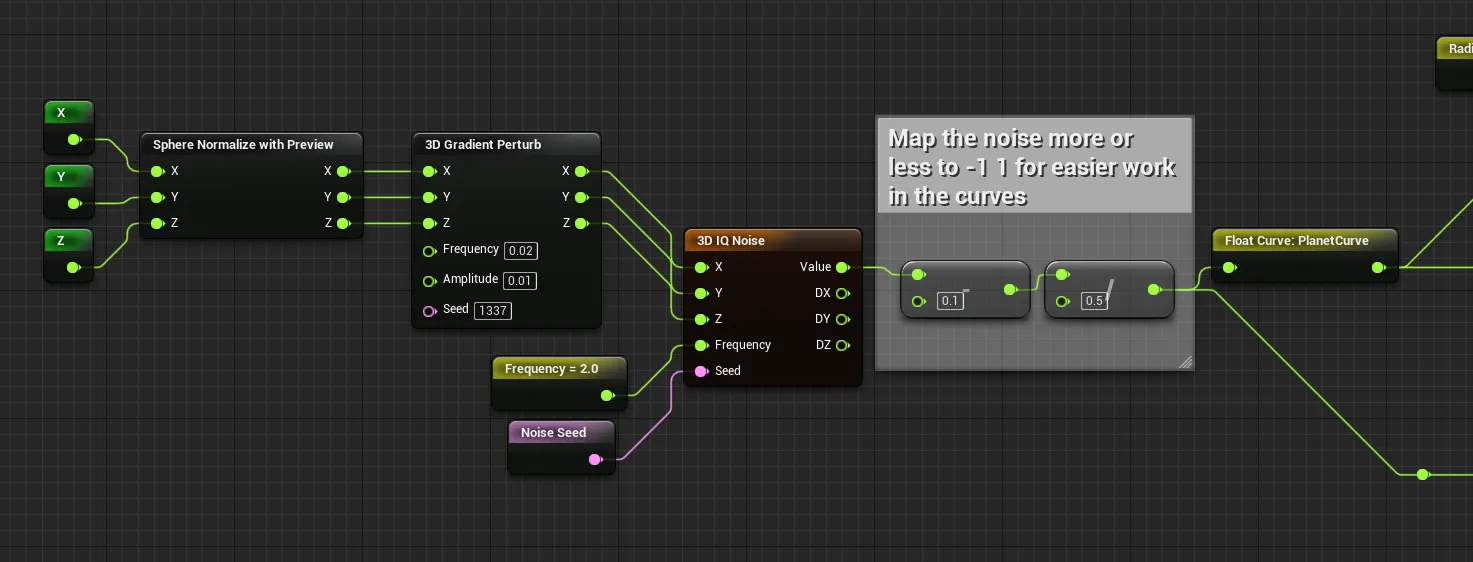1473x562 pixels.
Task: Click the Seed pin on 3D Gradient Perturb
Action: [x=430, y=311]
